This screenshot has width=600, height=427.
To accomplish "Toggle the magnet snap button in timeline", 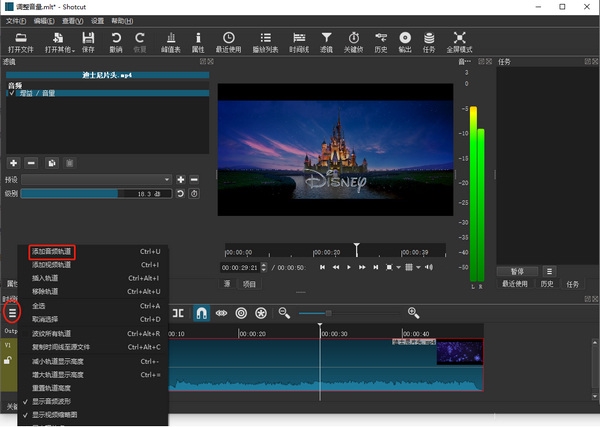I will tap(201, 313).
